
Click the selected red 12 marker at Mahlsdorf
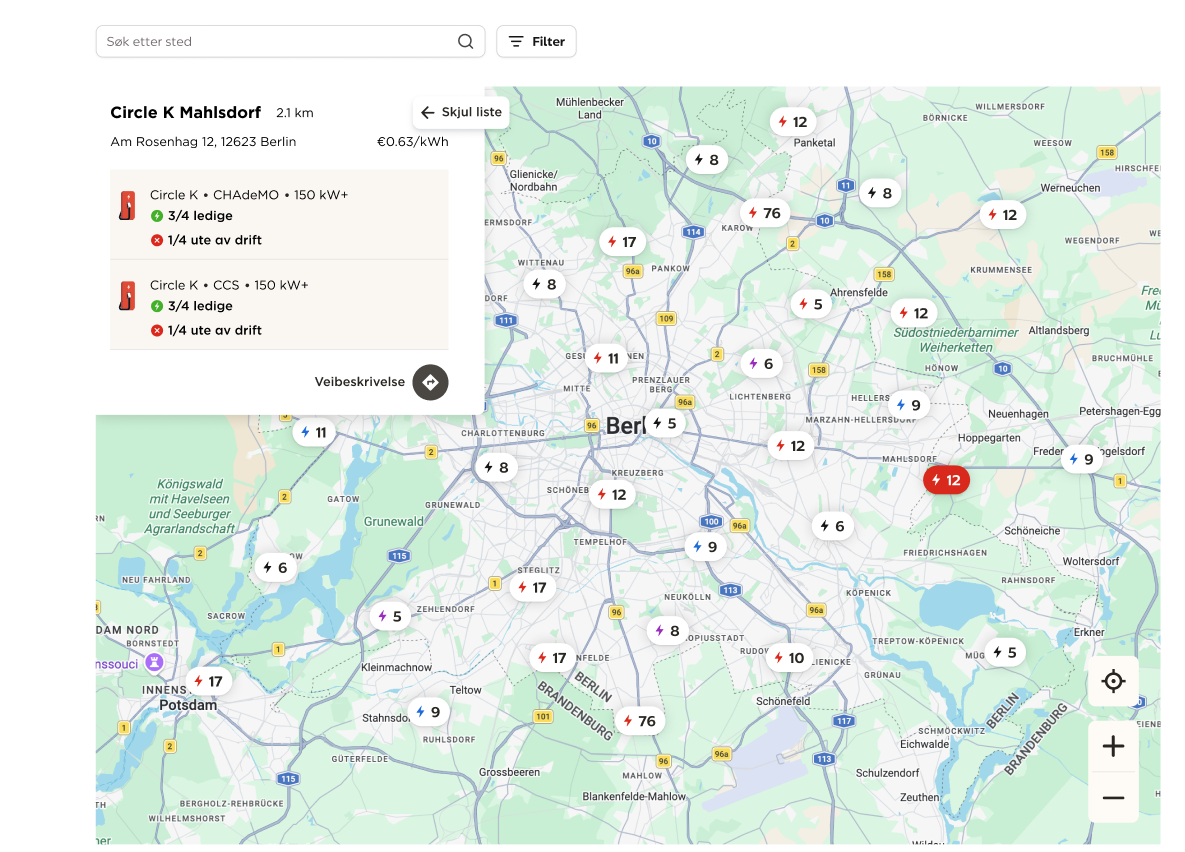point(946,480)
